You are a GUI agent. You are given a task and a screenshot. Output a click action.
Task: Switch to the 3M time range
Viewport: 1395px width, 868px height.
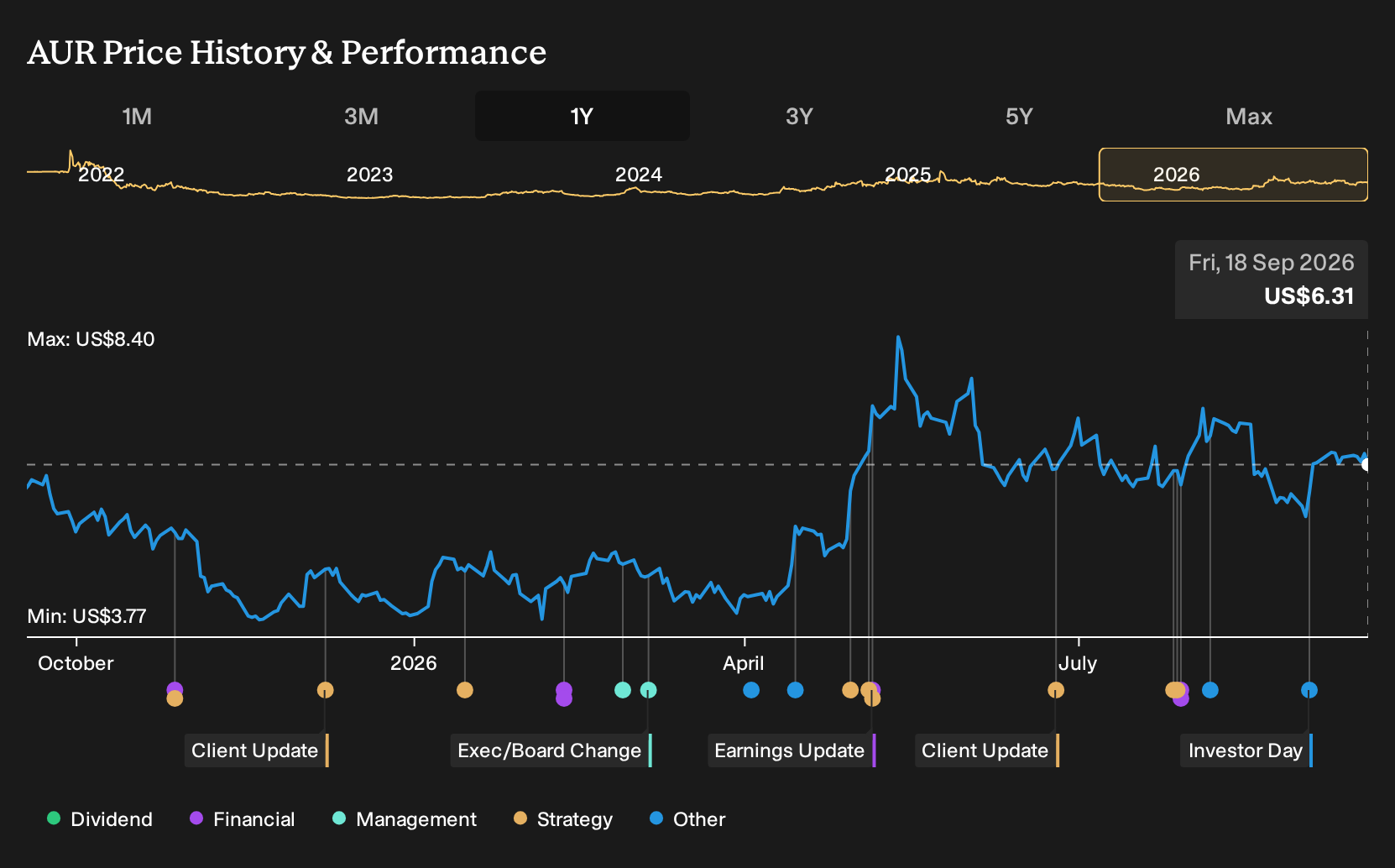pyautogui.click(x=361, y=116)
